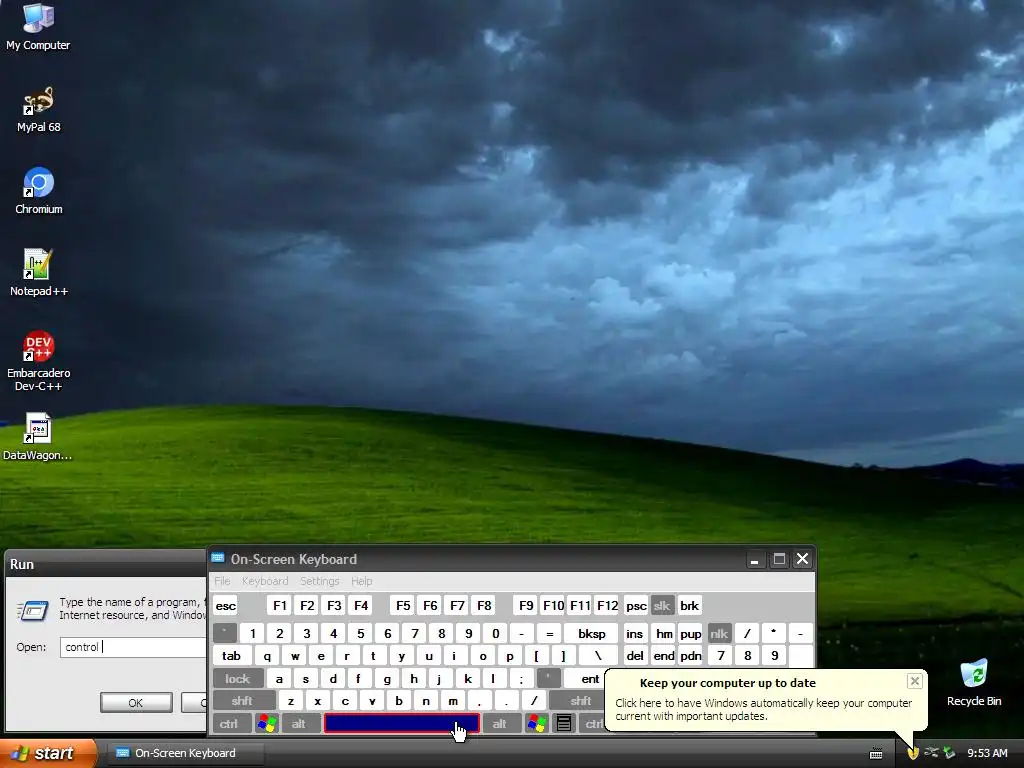The image size is (1024, 768).
Task: Select the Embarcadero Dev-C++ desktop icon
Action: (x=39, y=360)
